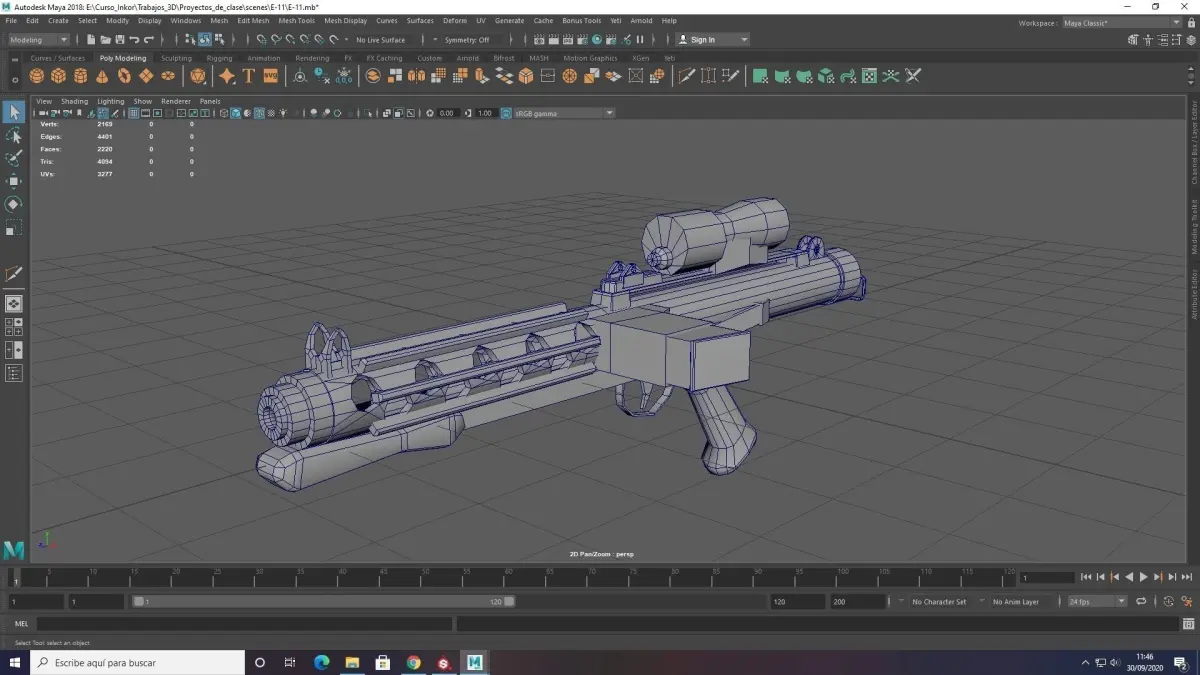Create a polygon cylinder from shelf
The width and height of the screenshot is (1200, 675).
tap(81, 76)
